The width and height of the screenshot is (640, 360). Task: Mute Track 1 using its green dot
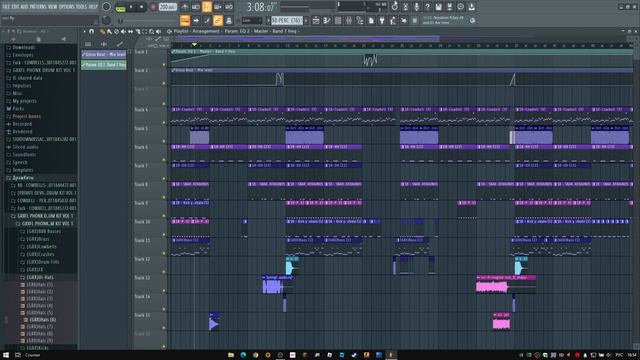164,64
